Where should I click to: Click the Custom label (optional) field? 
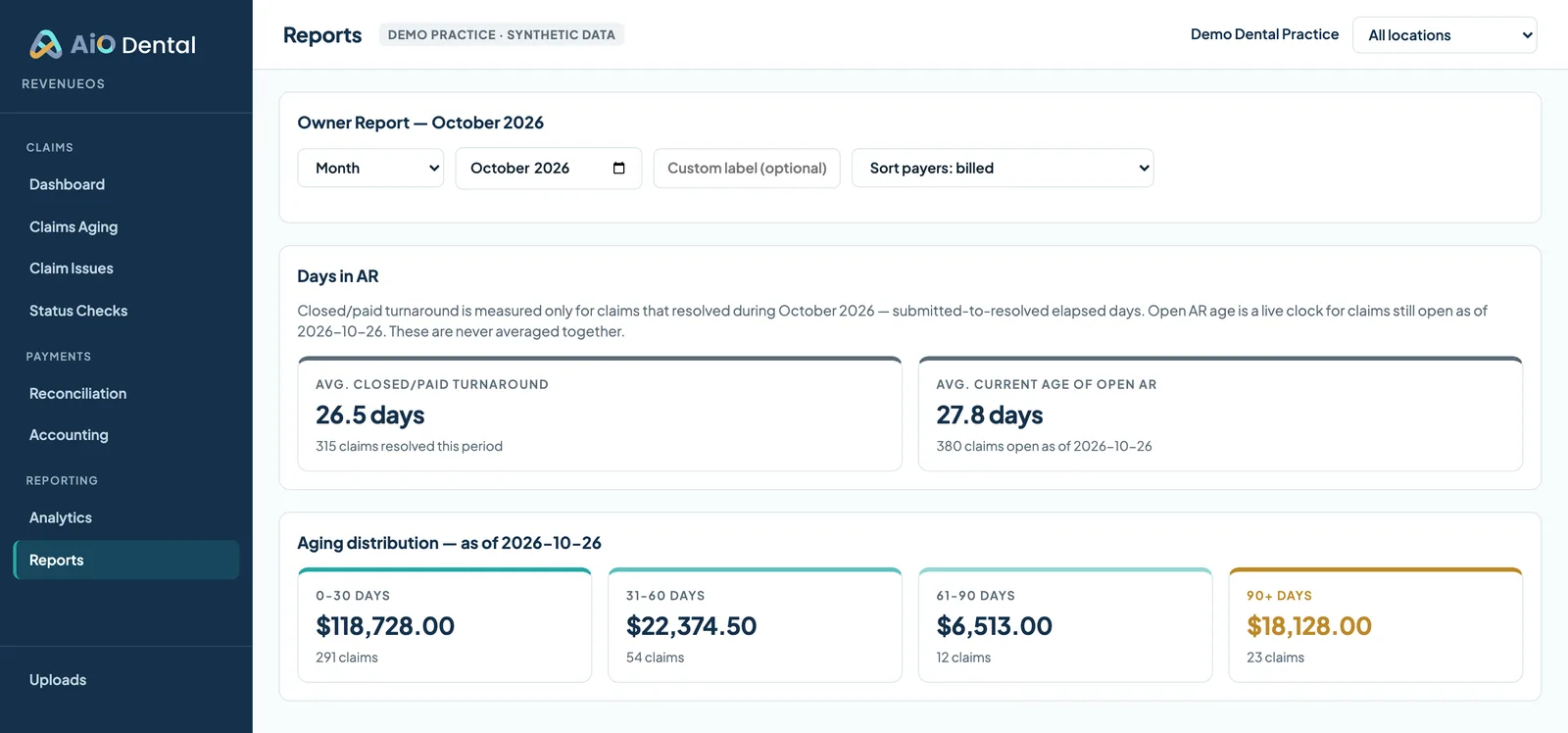click(x=747, y=168)
